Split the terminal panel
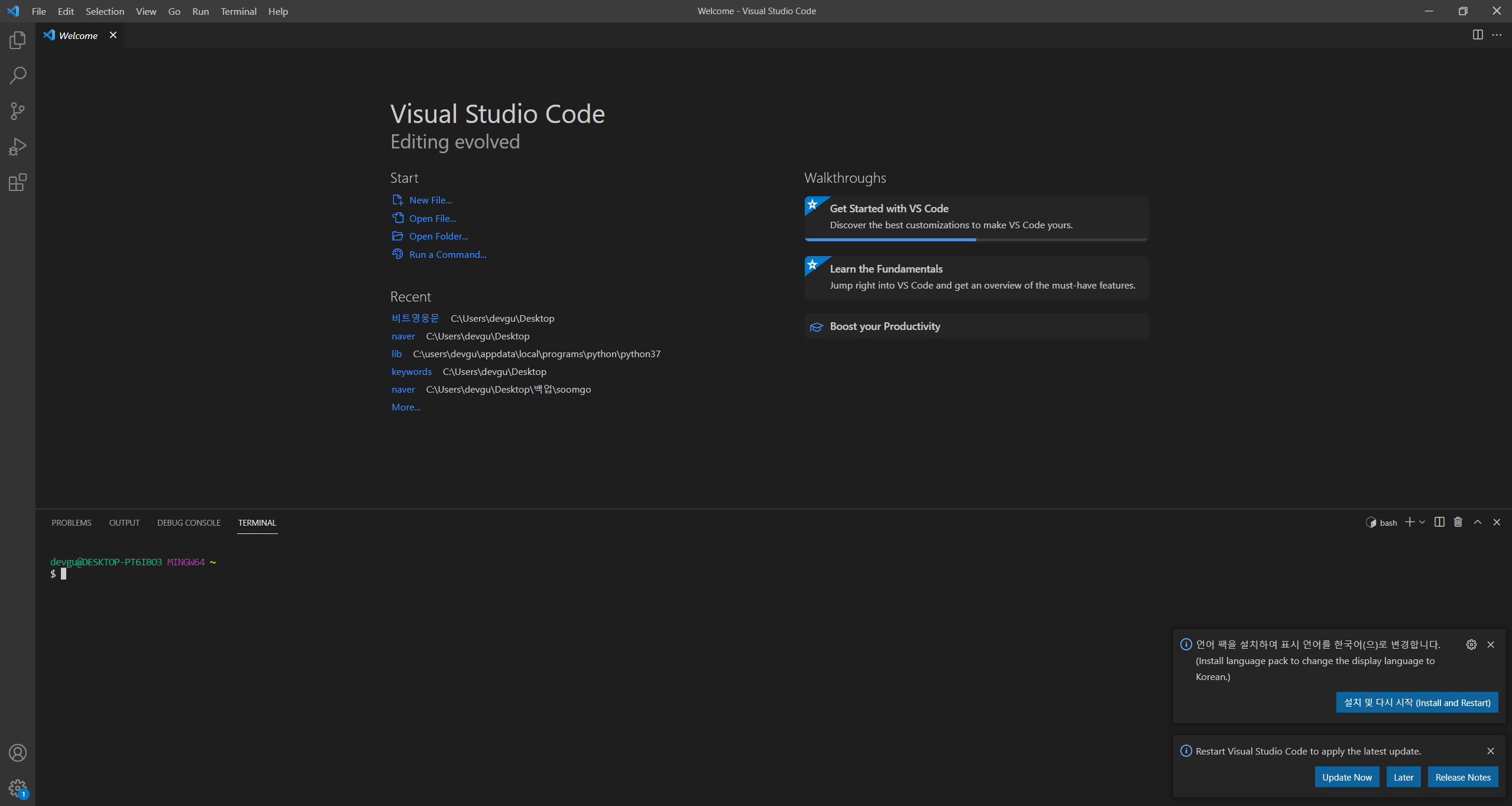The height and width of the screenshot is (806, 1512). [1439, 522]
